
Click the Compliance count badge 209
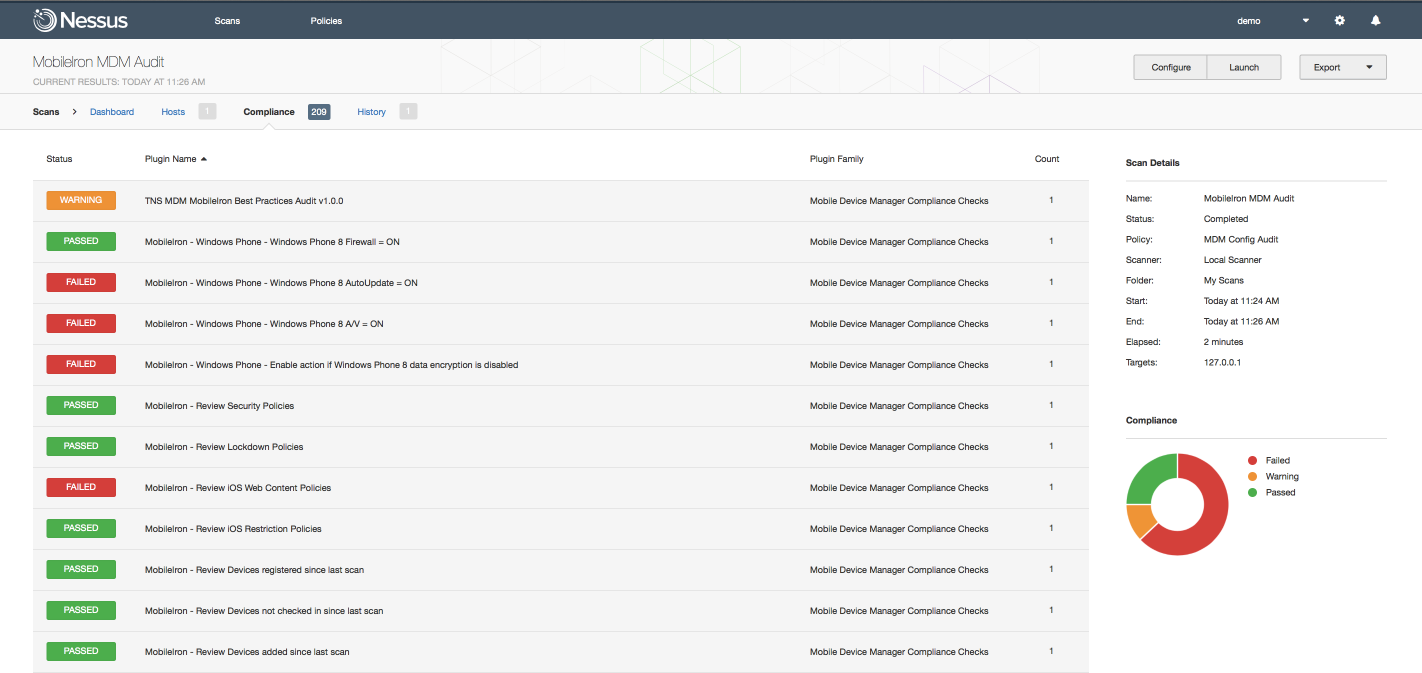click(x=319, y=112)
